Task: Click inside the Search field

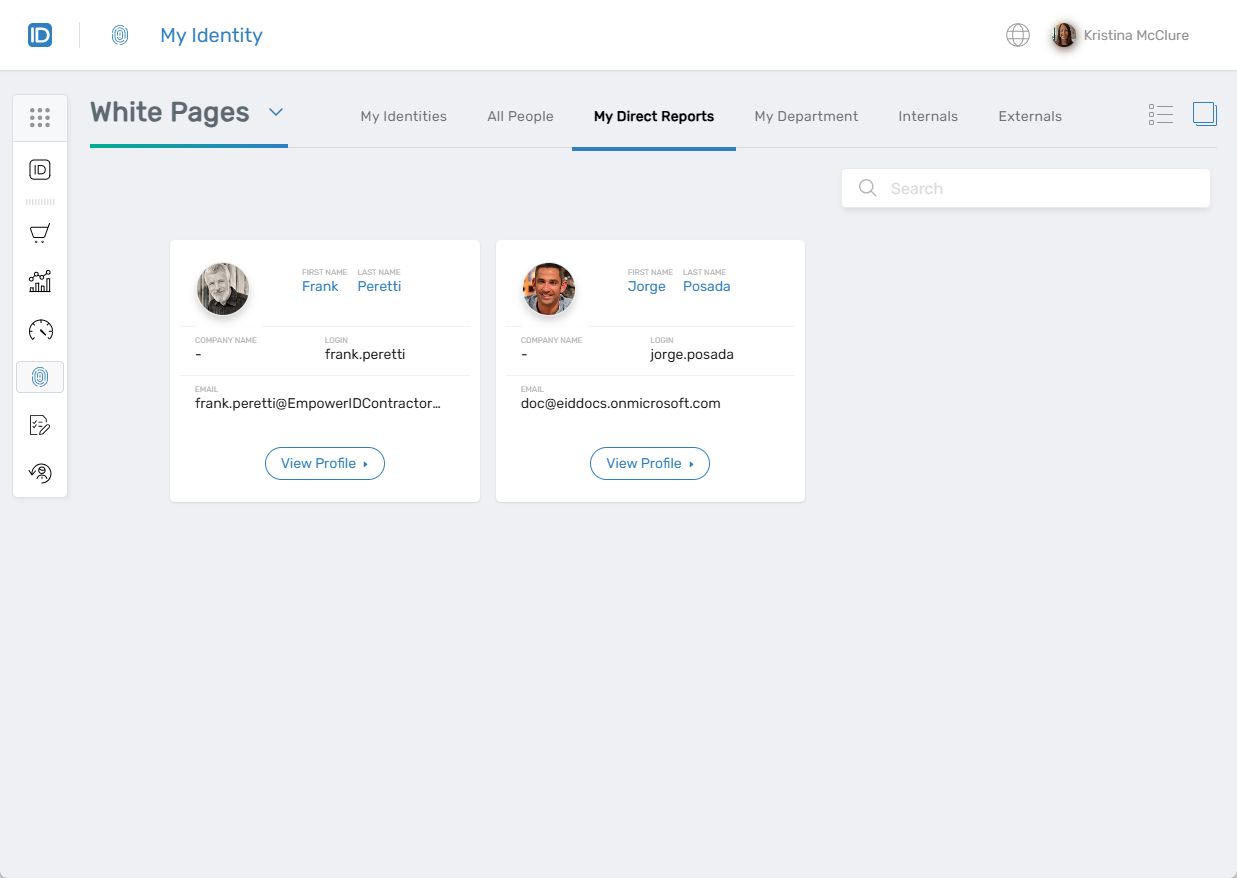Action: 1025,188
